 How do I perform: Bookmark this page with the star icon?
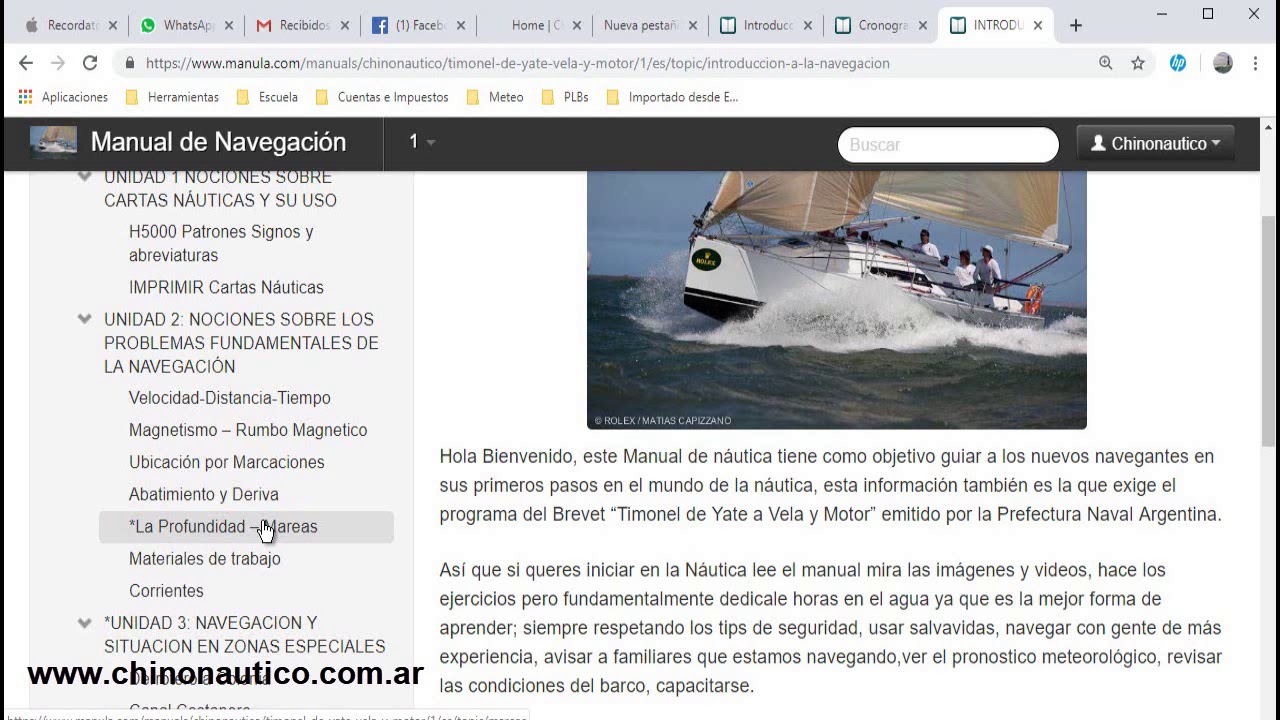[1138, 63]
